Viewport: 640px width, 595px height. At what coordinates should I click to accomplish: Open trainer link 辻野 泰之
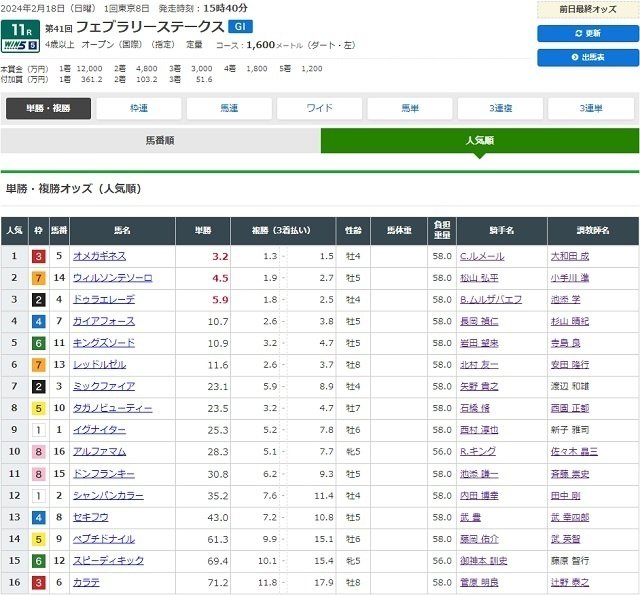pos(570,582)
